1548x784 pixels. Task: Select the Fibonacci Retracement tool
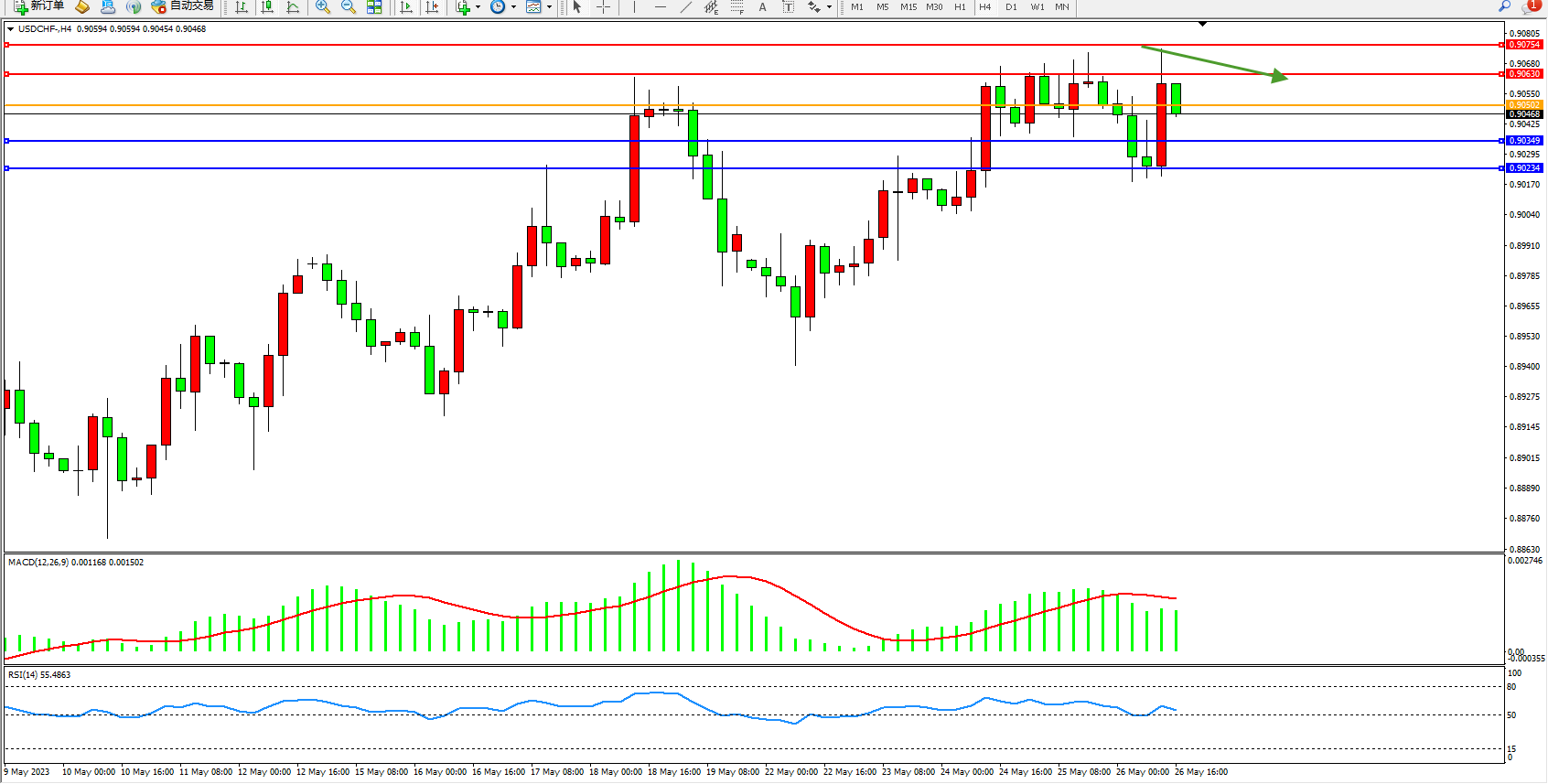tap(736, 6)
